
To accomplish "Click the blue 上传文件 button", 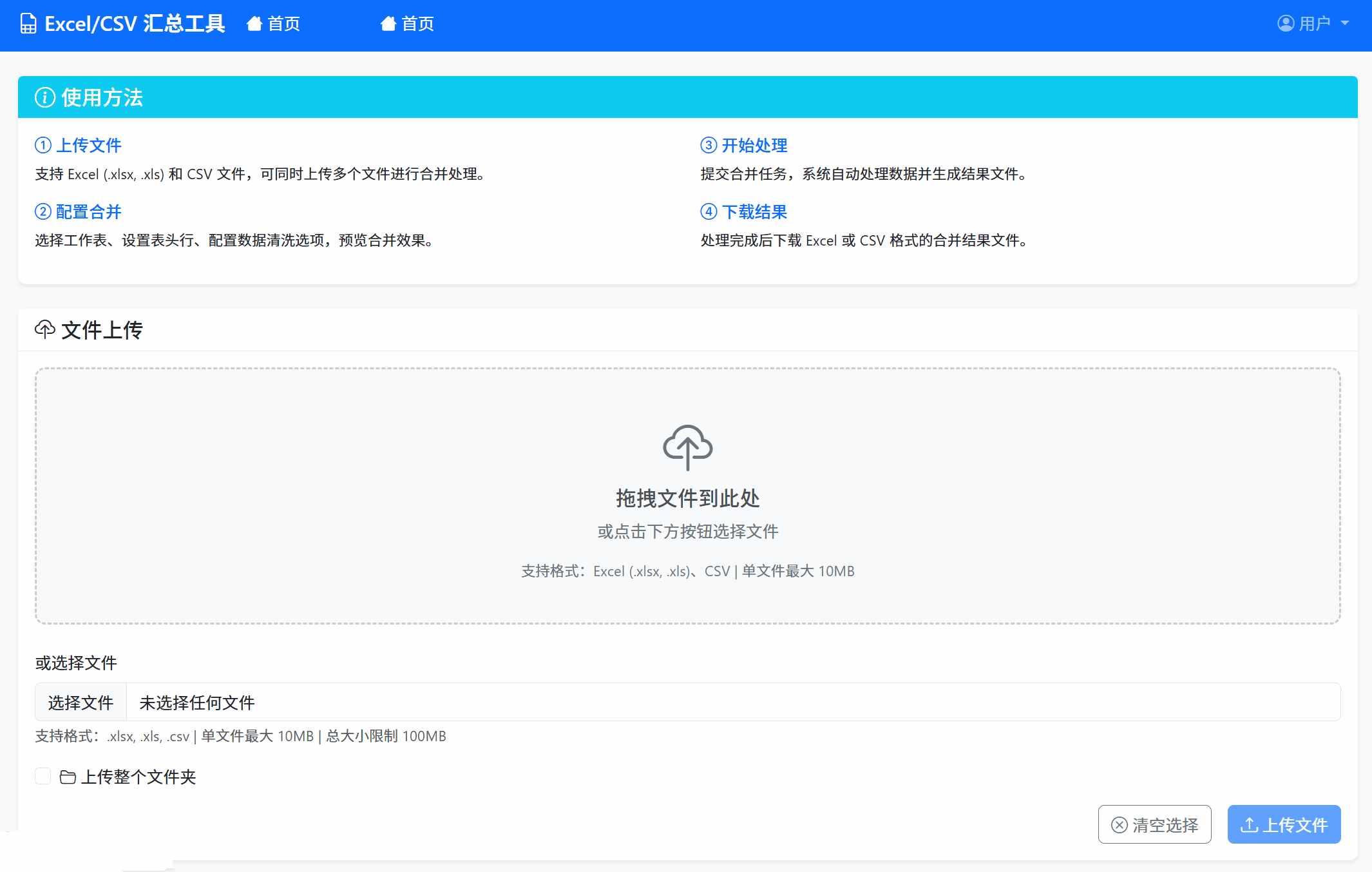I will (x=1284, y=824).
